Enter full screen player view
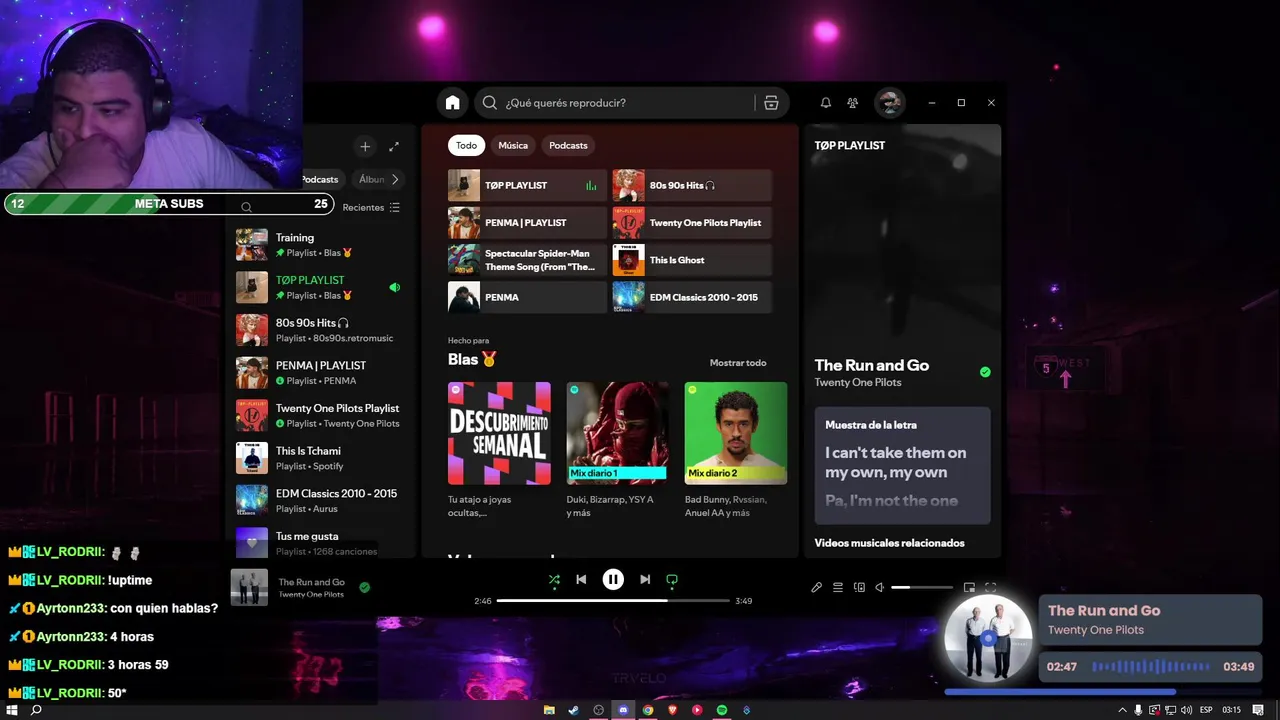 pos(991,587)
